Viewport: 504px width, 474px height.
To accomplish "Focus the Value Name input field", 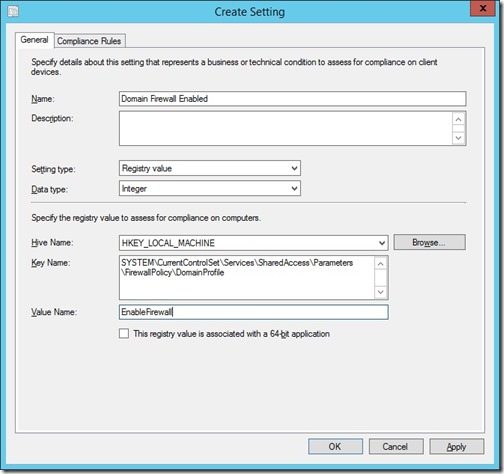I will 254,312.
